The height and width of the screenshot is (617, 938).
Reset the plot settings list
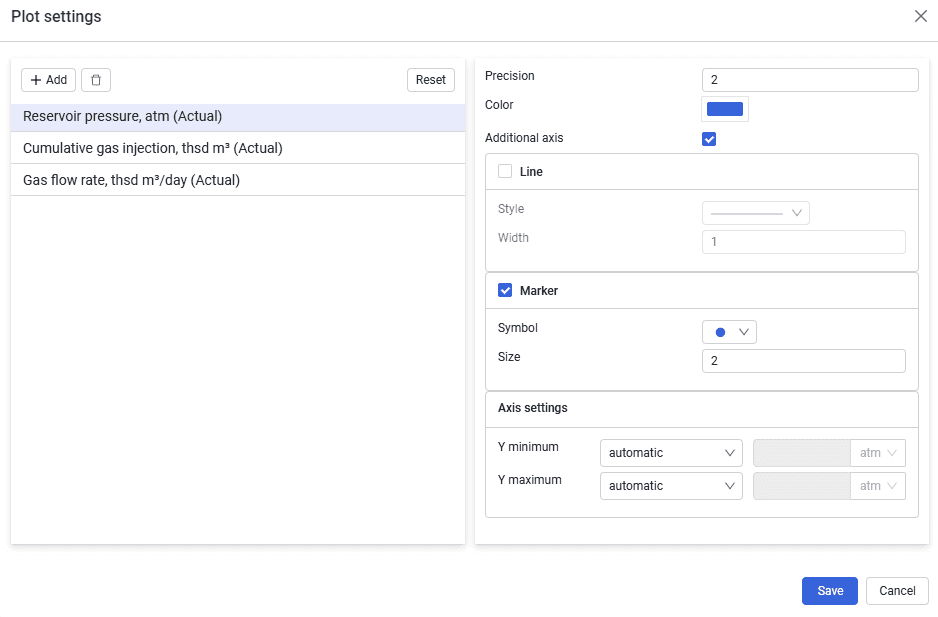tap(431, 80)
